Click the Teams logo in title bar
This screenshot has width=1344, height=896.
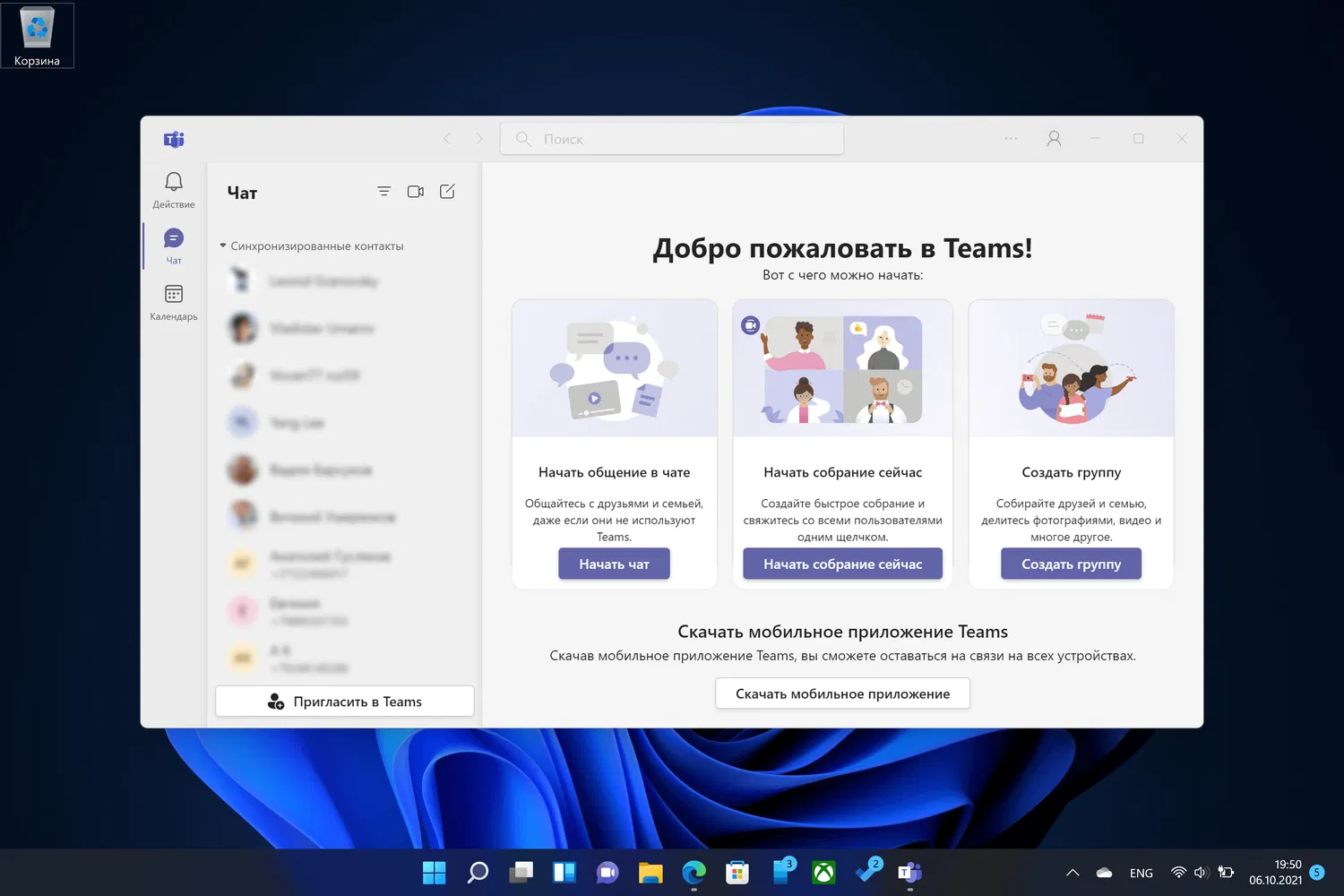(174, 139)
